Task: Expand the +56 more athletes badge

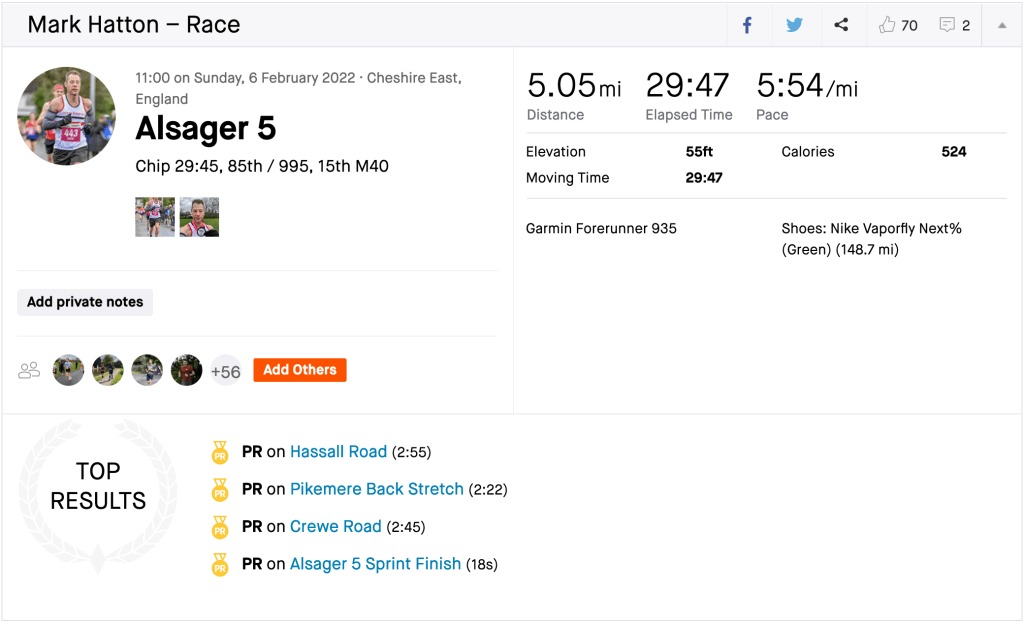Action: 225,371
